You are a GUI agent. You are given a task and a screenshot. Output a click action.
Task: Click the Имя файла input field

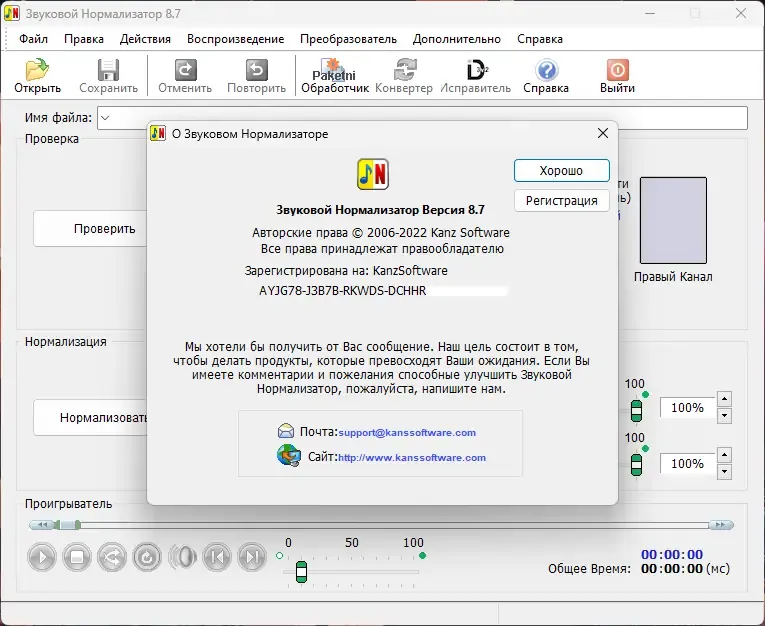(423, 118)
